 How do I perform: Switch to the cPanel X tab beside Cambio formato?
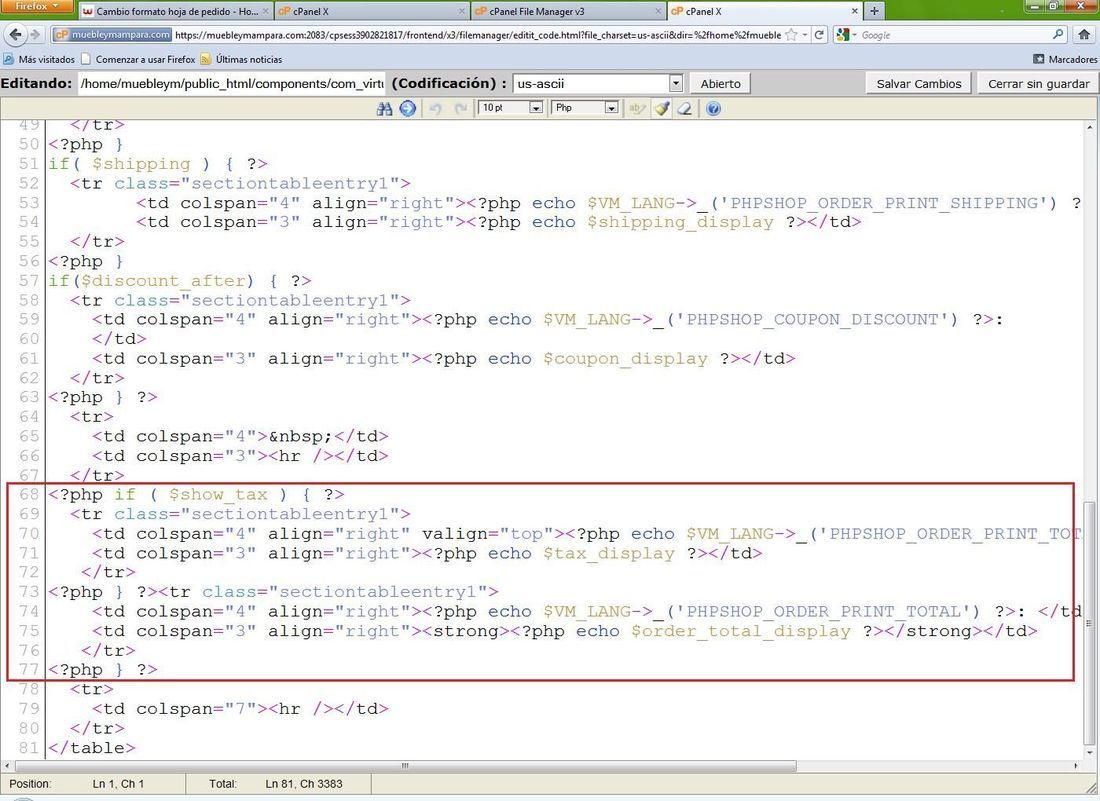click(372, 11)
